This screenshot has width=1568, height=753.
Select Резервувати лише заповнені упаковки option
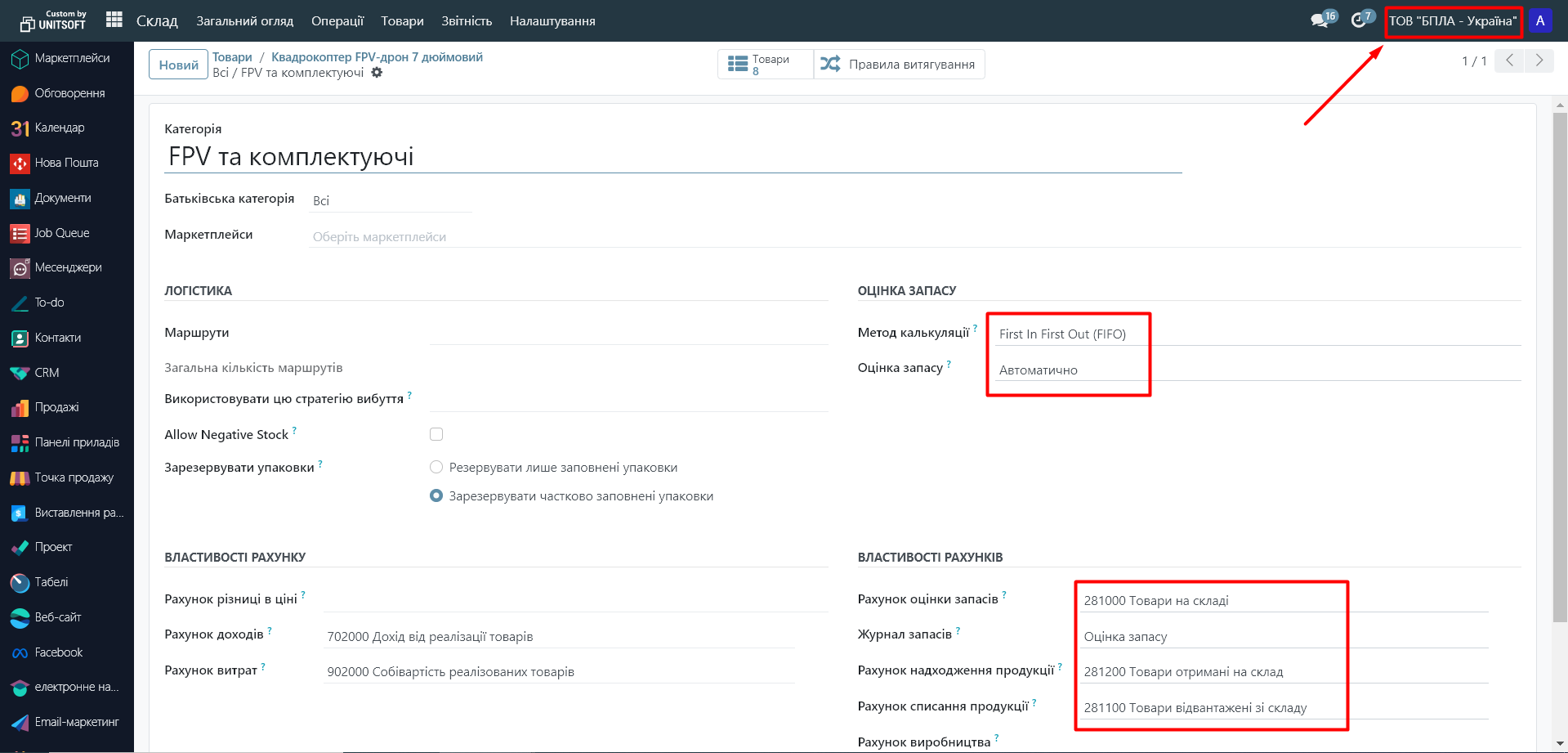pyautogui.click(x=436, y=467)
